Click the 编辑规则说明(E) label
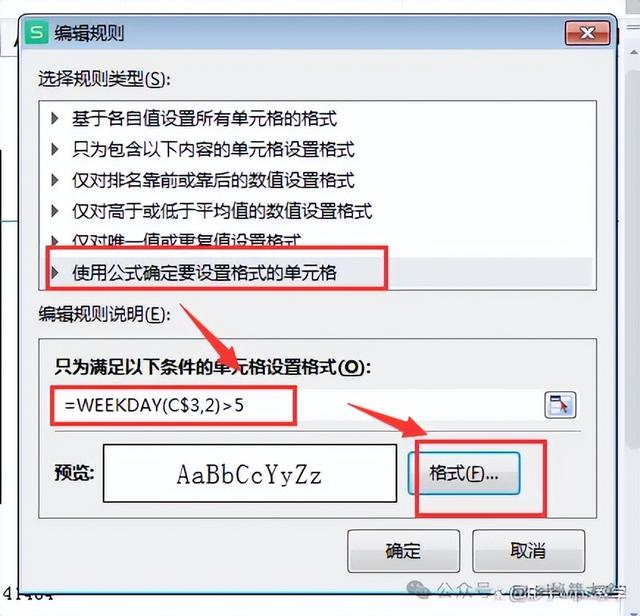 (x=104, y=314)
